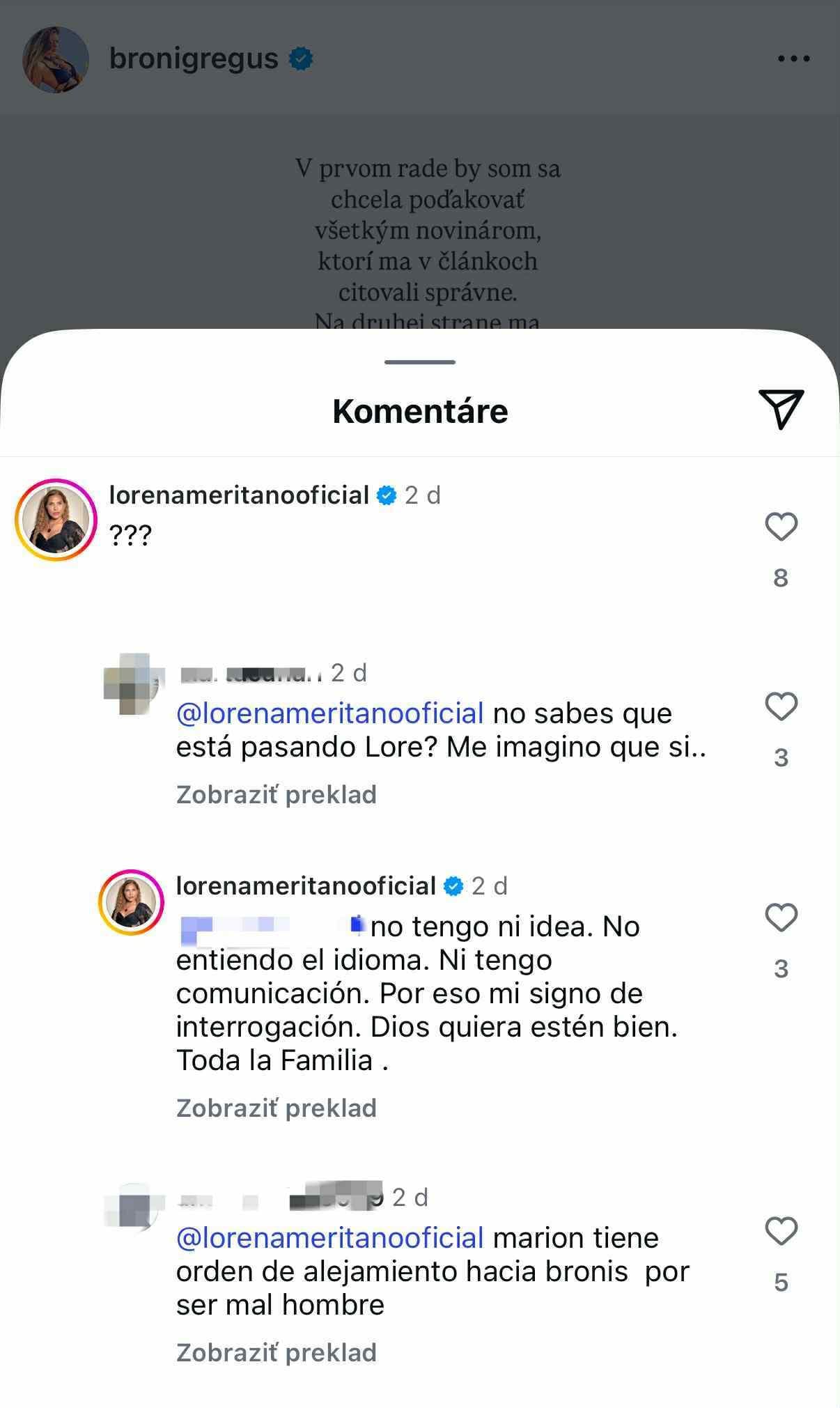Tap the blurred avatar on 'no sabes' reply
The width and height of the screenshot is (840, 1408).
coord(130,683)
